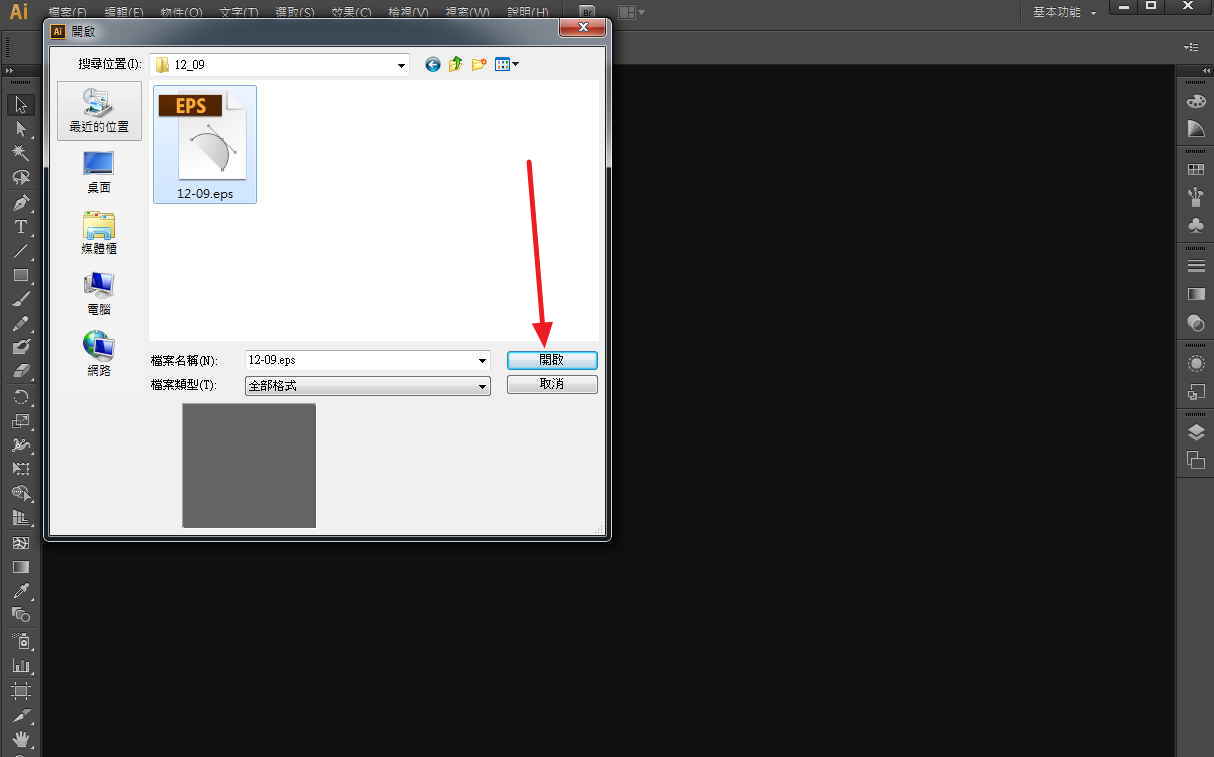Open the Color Guide panel icon

[1195, 129]
